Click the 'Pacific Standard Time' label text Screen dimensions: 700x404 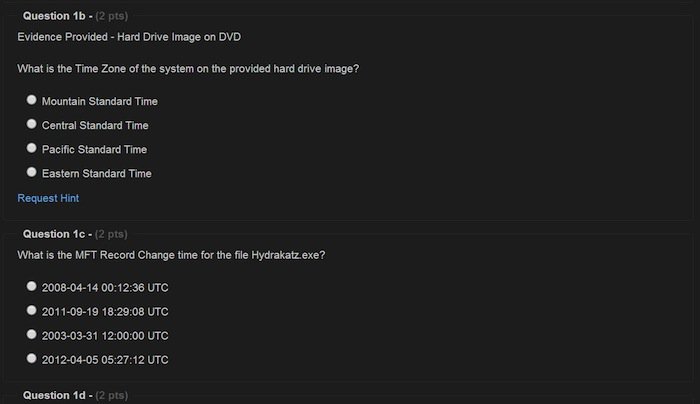[94, 149]
